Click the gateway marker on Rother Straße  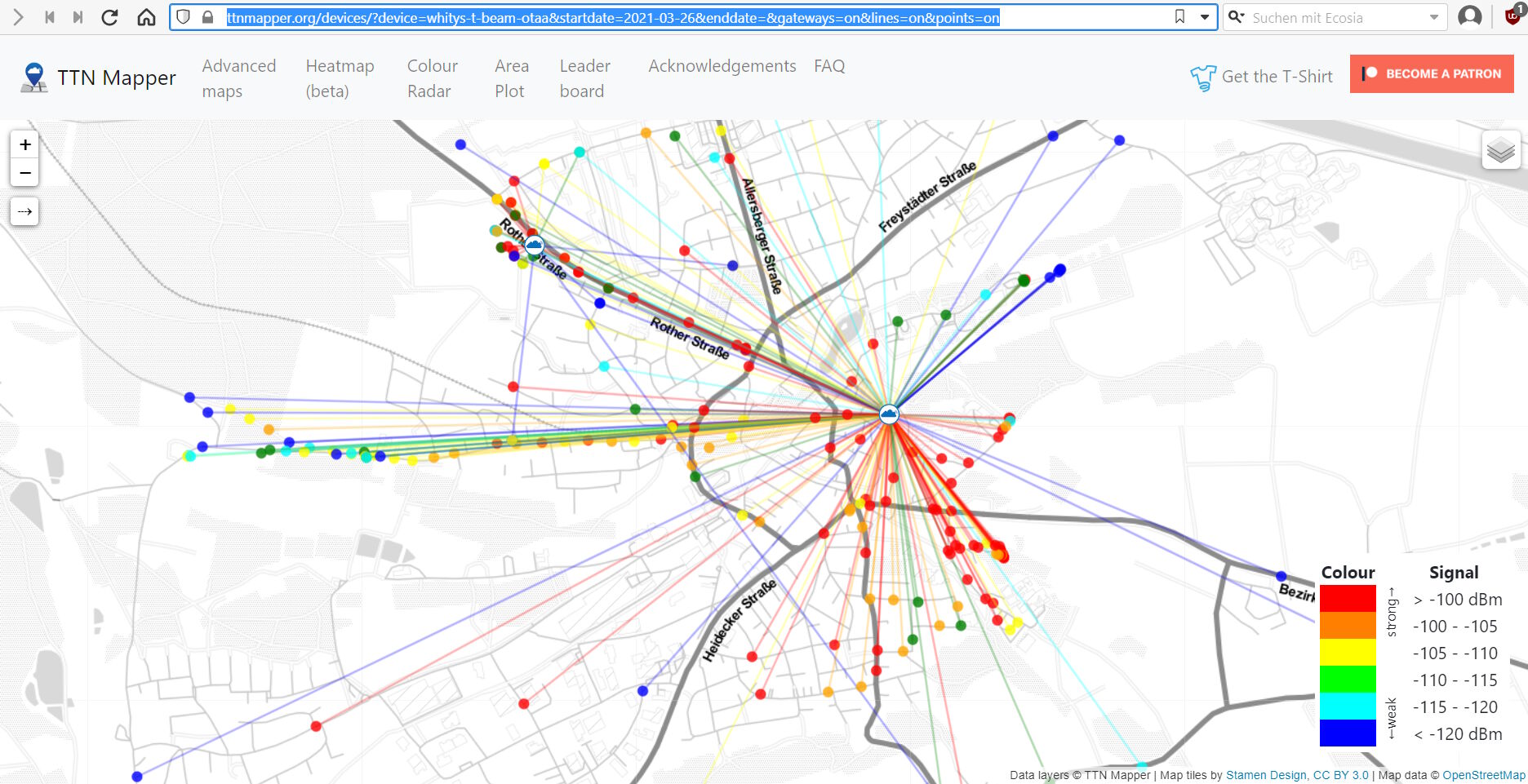pyautogui.click(x=534, y=245)
